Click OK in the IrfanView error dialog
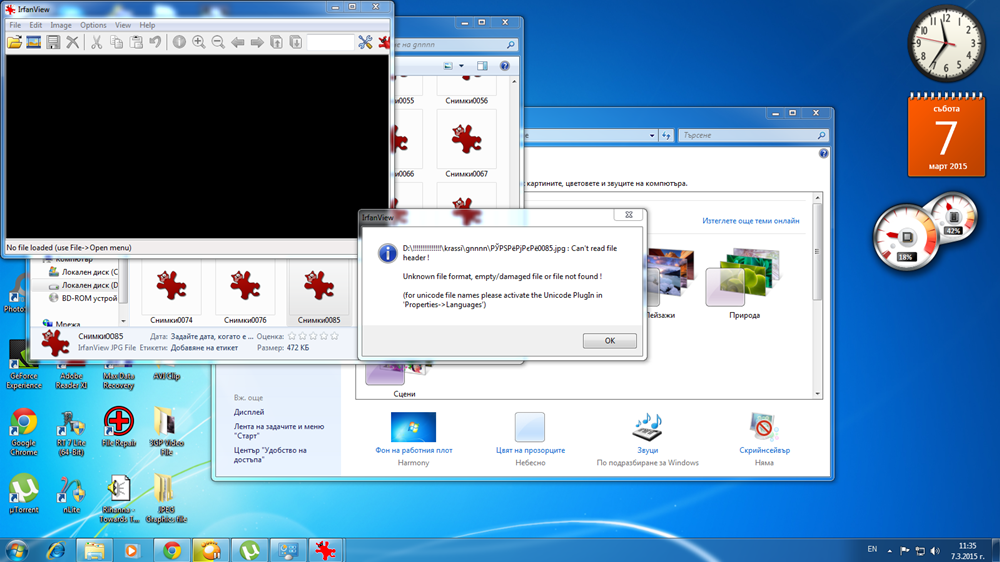The height and width of the screenshot is (562, 1000). click(x=609, y=341)
